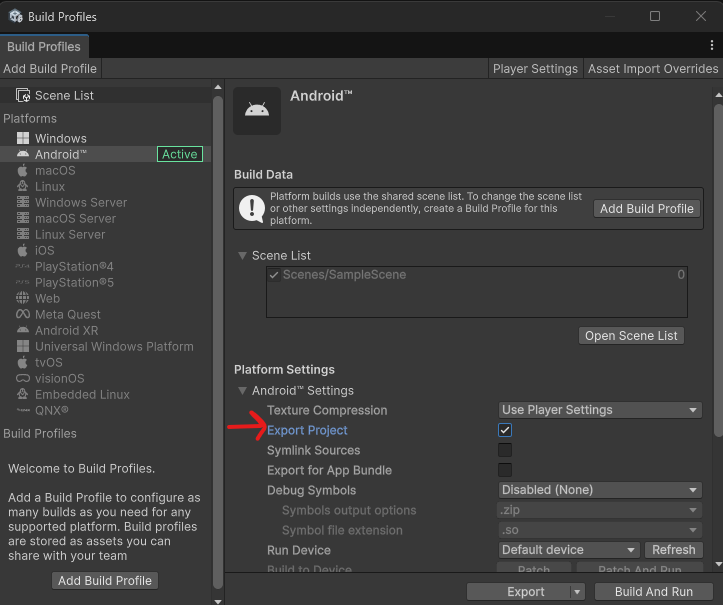Click the Linux Server icon

23,234
